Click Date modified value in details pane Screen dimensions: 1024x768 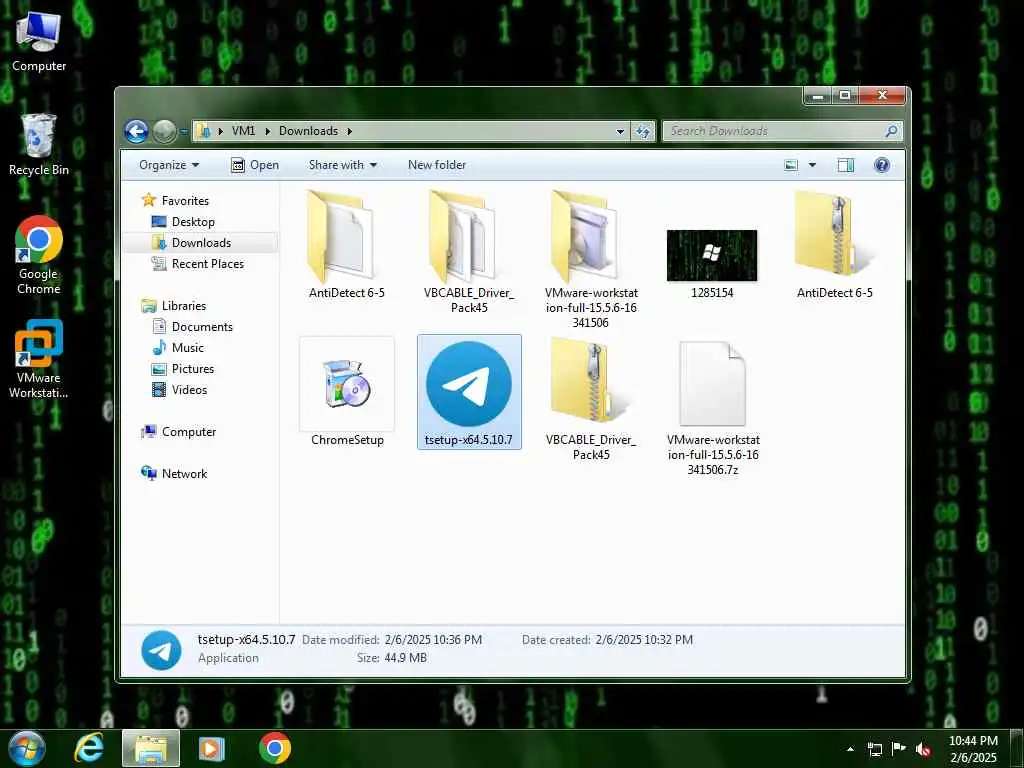tap(433, 641)
